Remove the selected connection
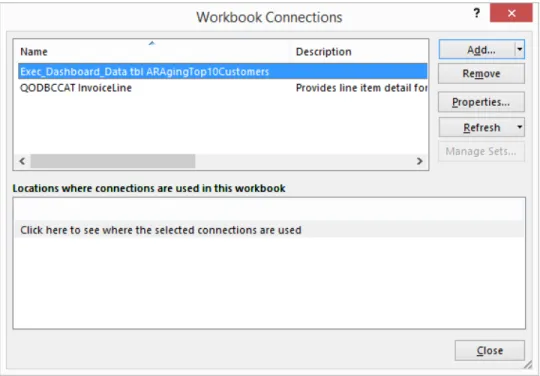The height and width of the screenshot is (376, 540). [x=481, y=74]
